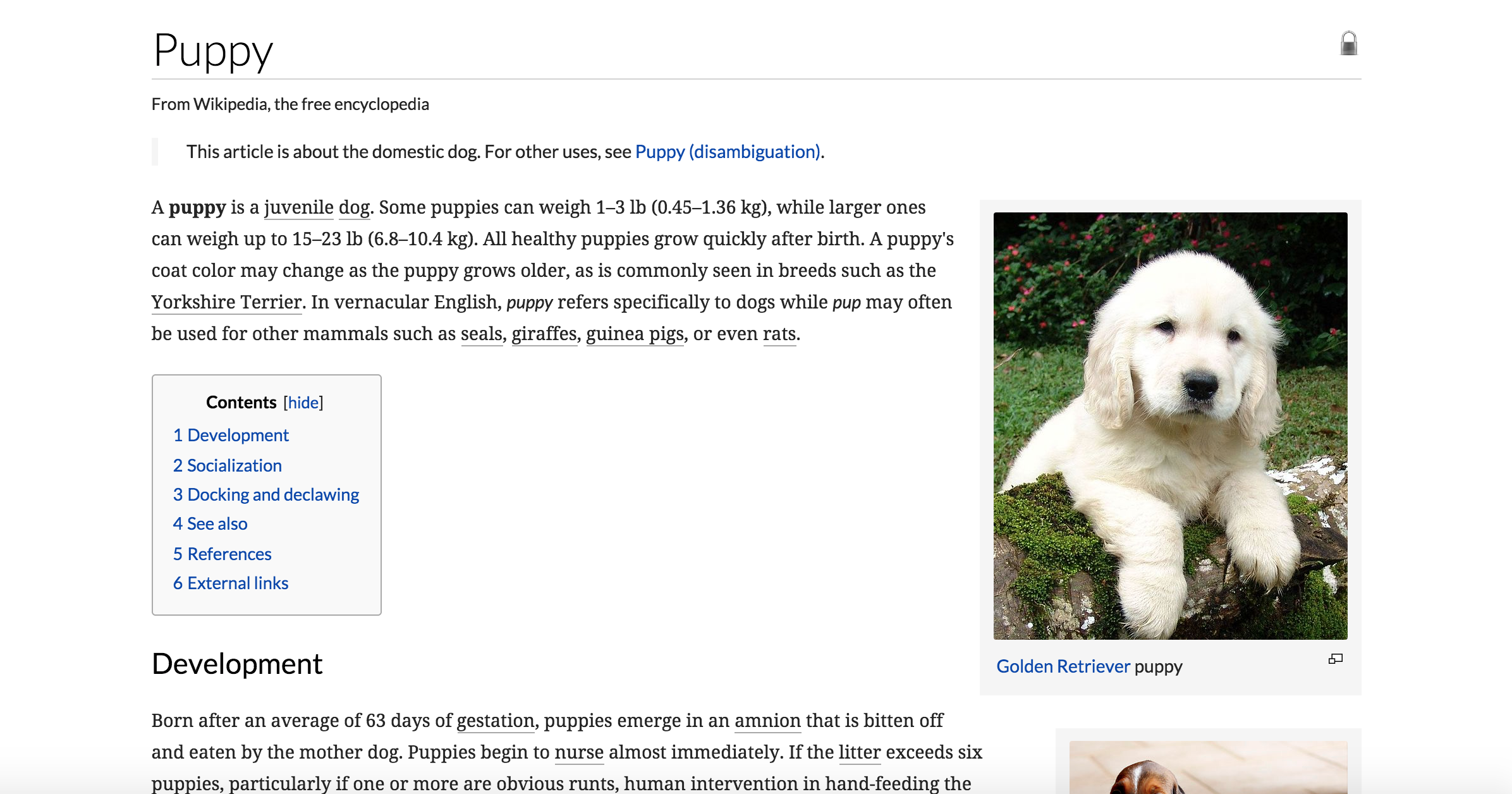This screenshot has height=794, width=1512.
Task: Open External links from the Contents box
Action: click(230, 583)
